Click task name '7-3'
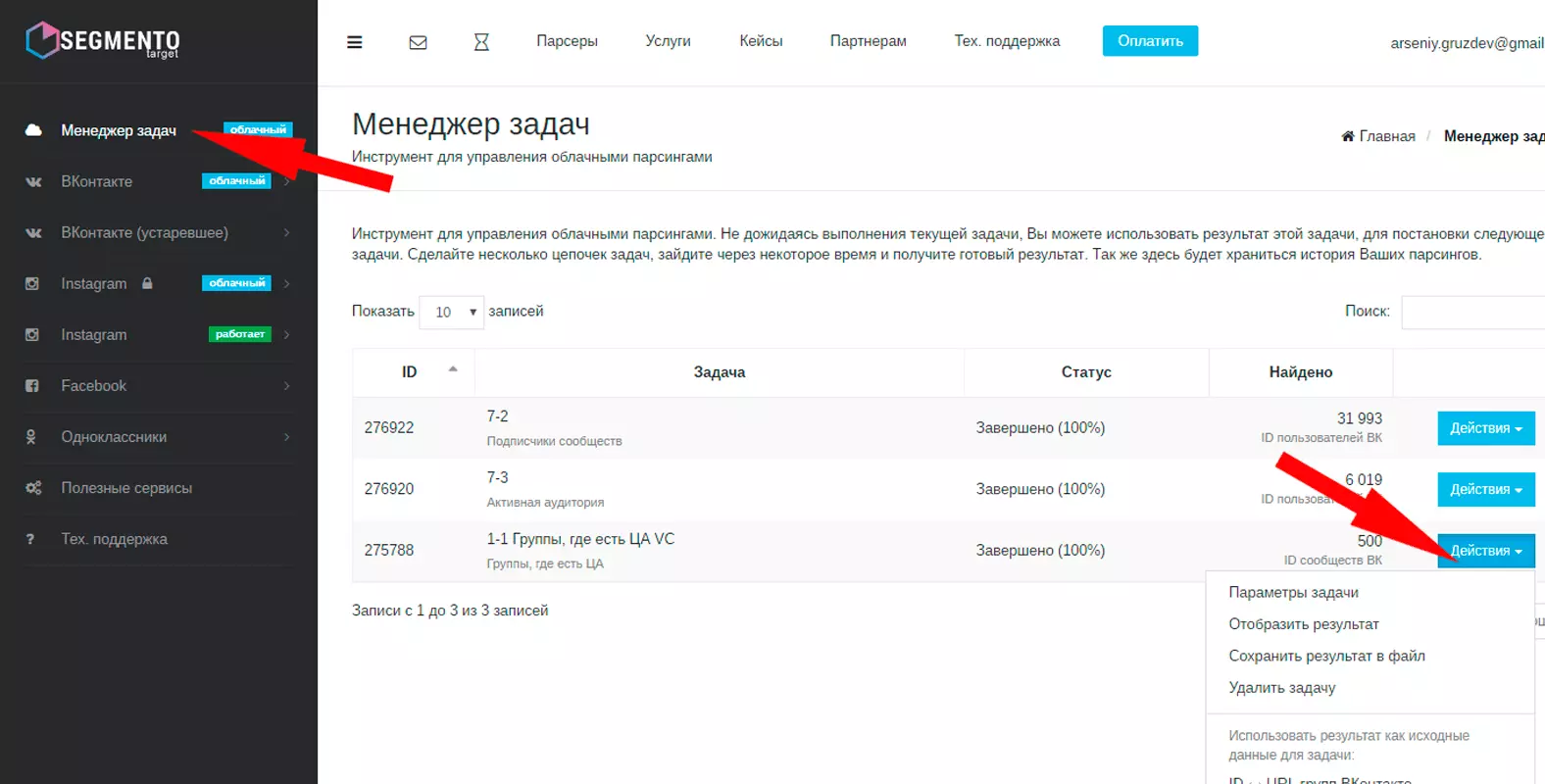This screenshot has height=784, width=1545. pos(497,478)
